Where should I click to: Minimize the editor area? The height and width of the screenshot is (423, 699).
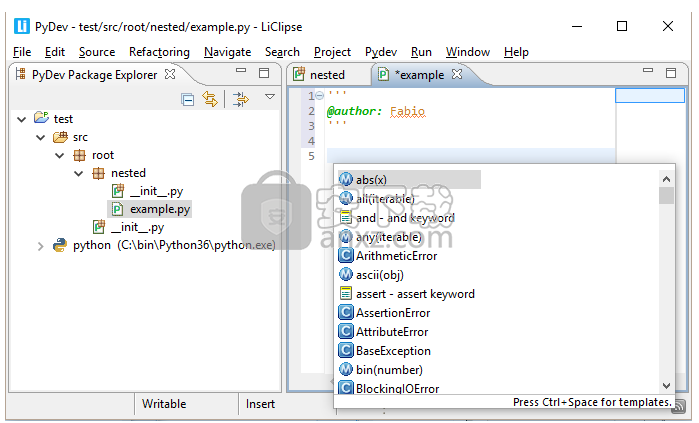pyautogui.click(x=648, y=70)
